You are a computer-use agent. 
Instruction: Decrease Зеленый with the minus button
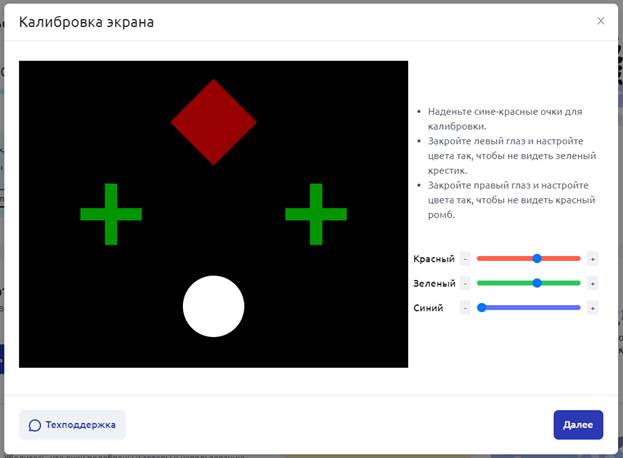click(x=465, y=283)
